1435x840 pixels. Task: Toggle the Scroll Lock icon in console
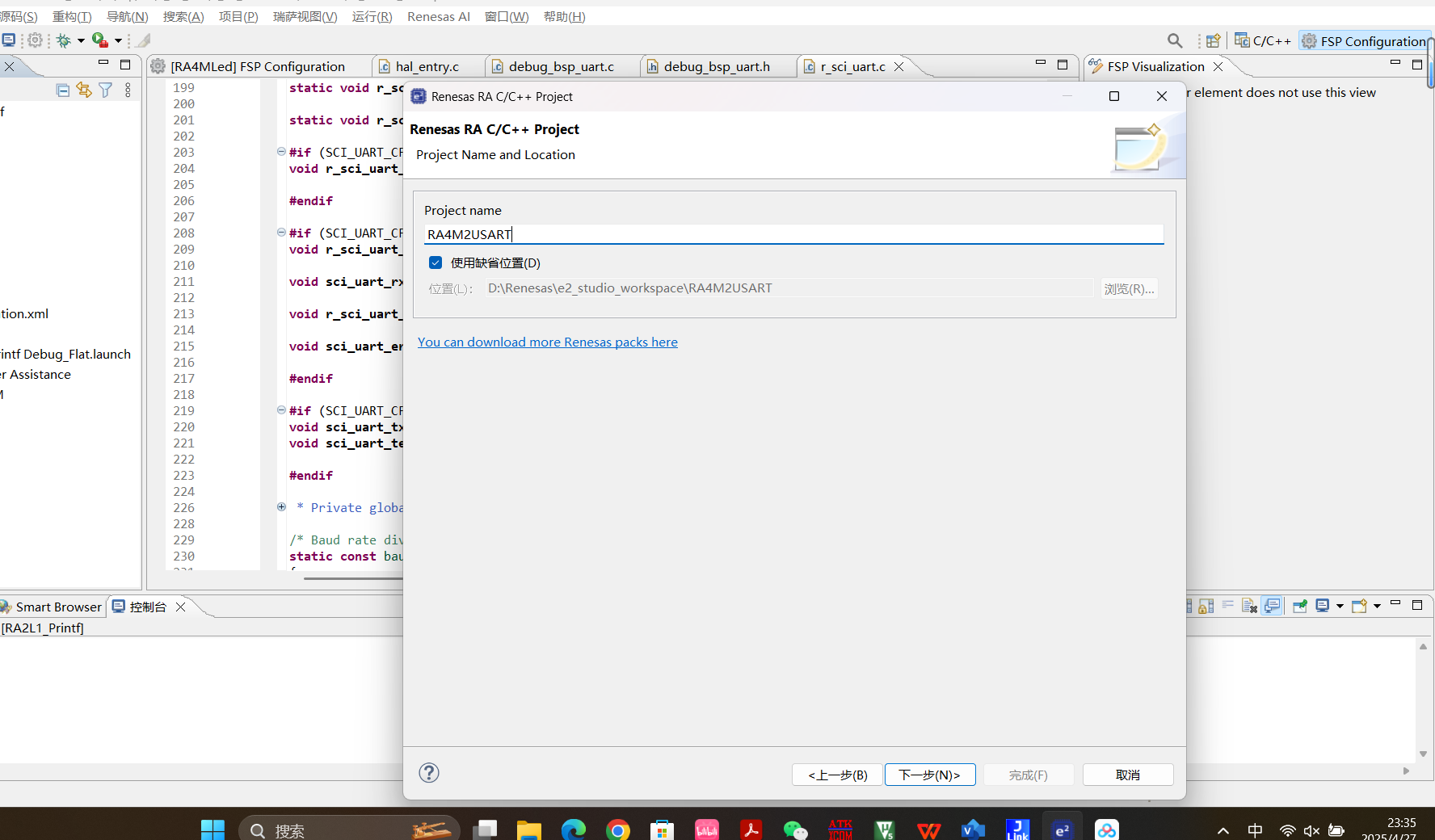[x=1206, y=606]
